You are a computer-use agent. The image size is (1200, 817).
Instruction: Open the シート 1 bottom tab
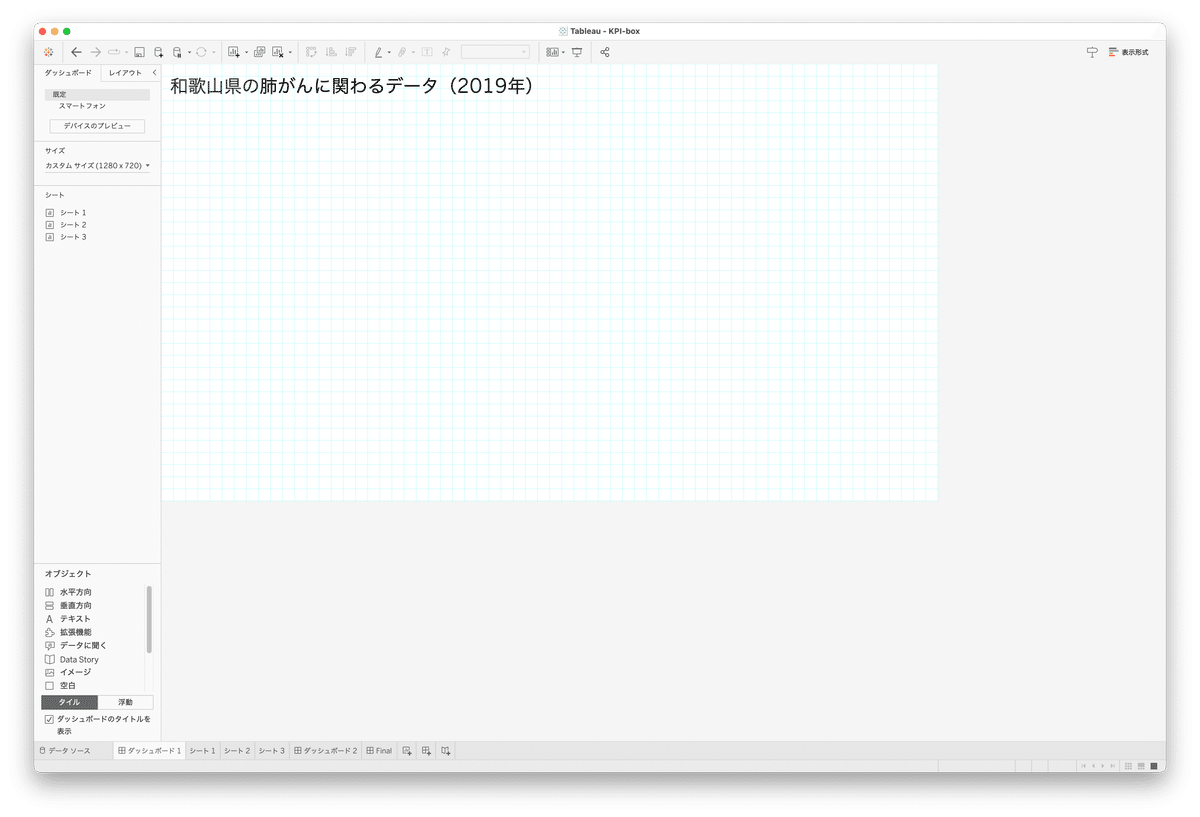click(x=202, y=750)
